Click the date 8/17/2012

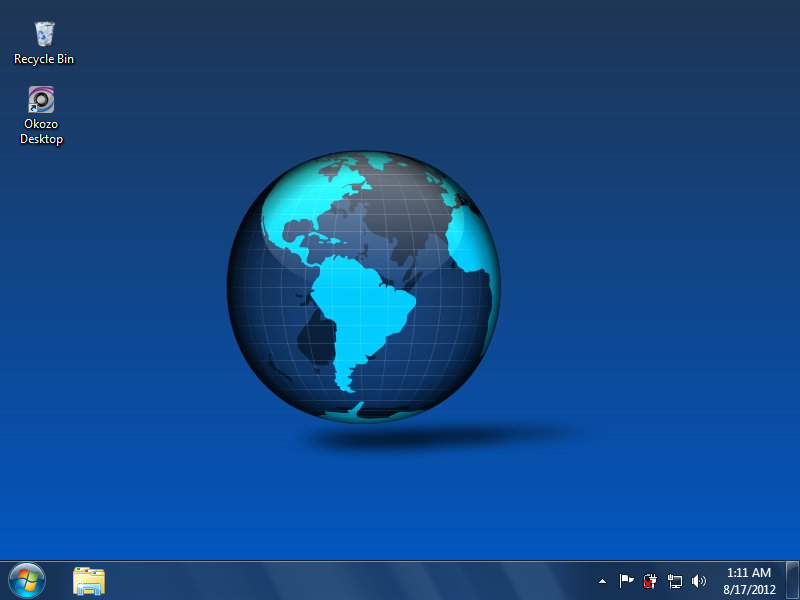click(749, 589)
